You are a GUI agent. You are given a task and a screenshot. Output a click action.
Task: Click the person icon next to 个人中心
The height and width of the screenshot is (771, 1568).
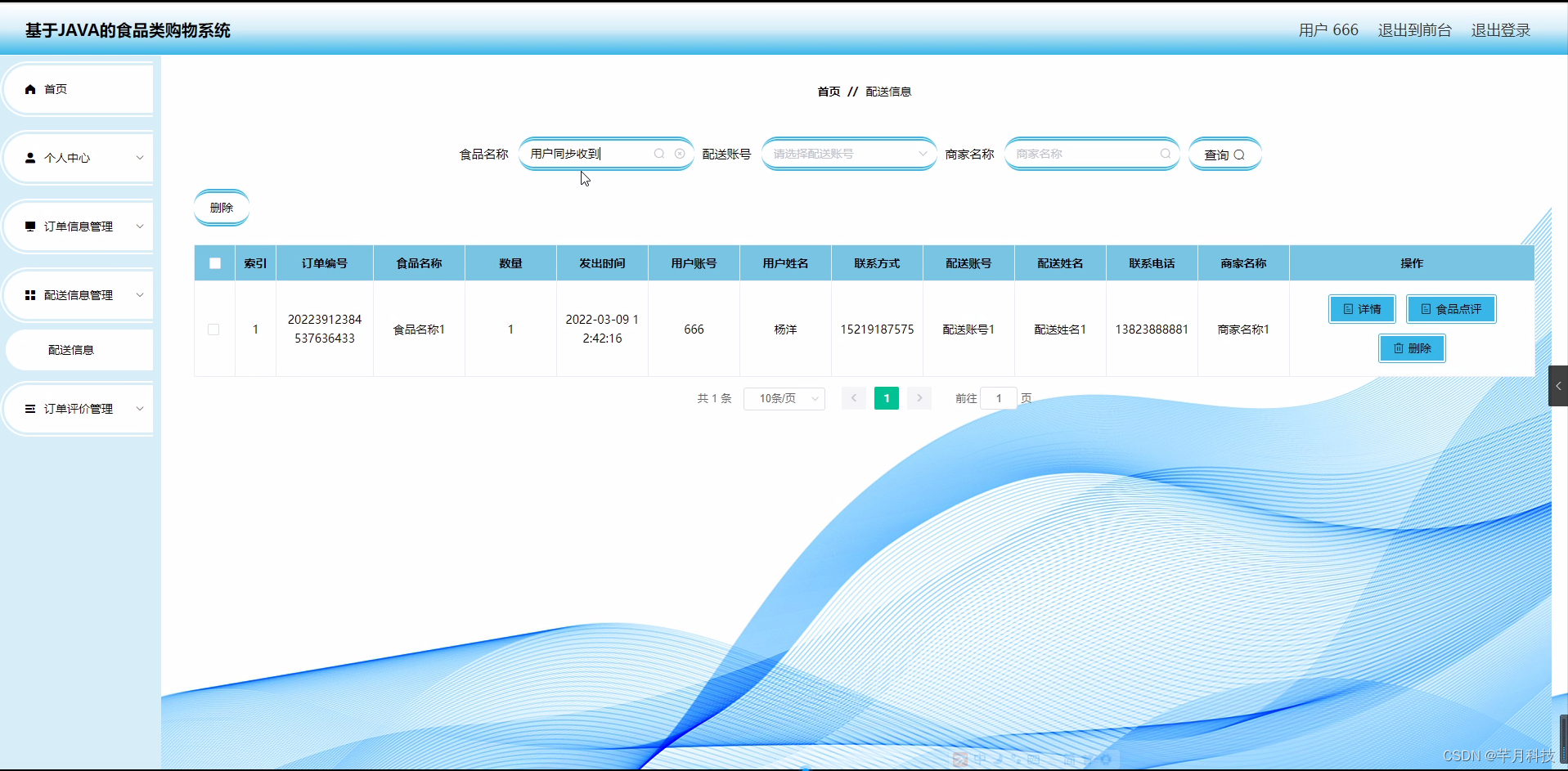30,157
